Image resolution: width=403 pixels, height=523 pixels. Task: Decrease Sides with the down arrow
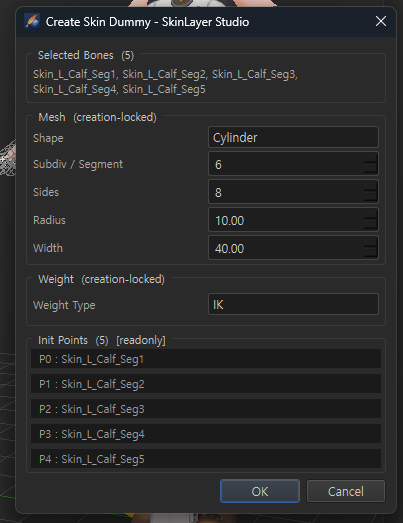tap(371, 196)
